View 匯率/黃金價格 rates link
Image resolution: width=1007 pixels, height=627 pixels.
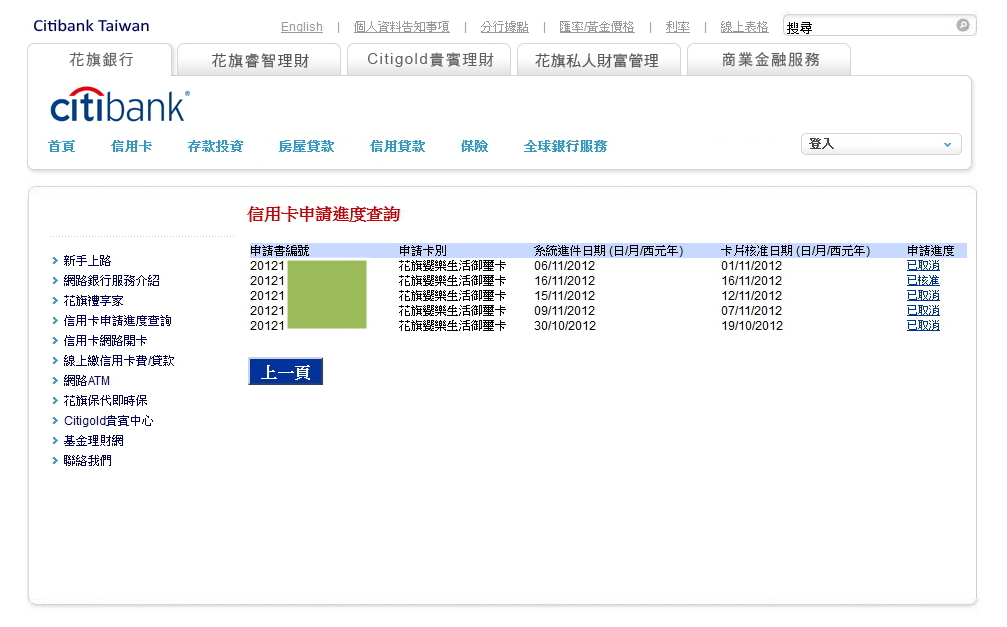tap(597, 27)
